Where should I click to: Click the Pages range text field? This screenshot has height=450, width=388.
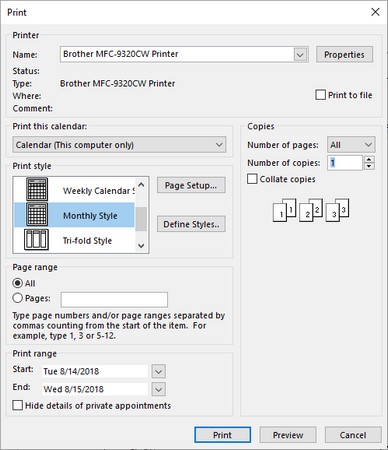114,299
